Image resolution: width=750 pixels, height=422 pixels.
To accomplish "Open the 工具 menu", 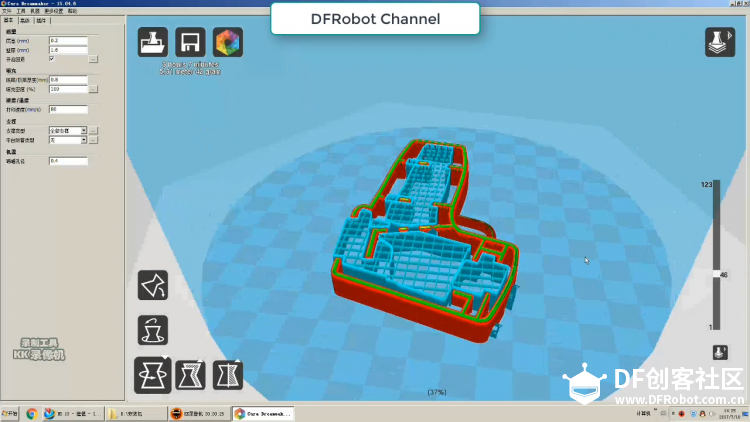I will coord(21,11).
